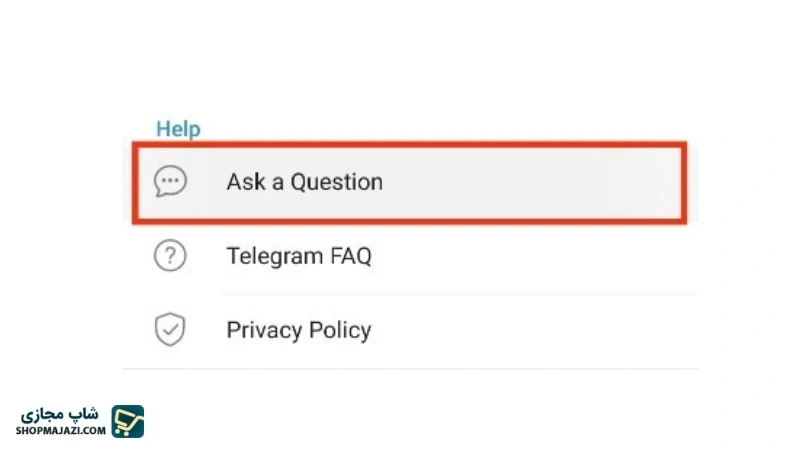This screenshot has height=450, width=800.
Task: Tap the question mark symbol inside the circle
Action: [170, 255]
